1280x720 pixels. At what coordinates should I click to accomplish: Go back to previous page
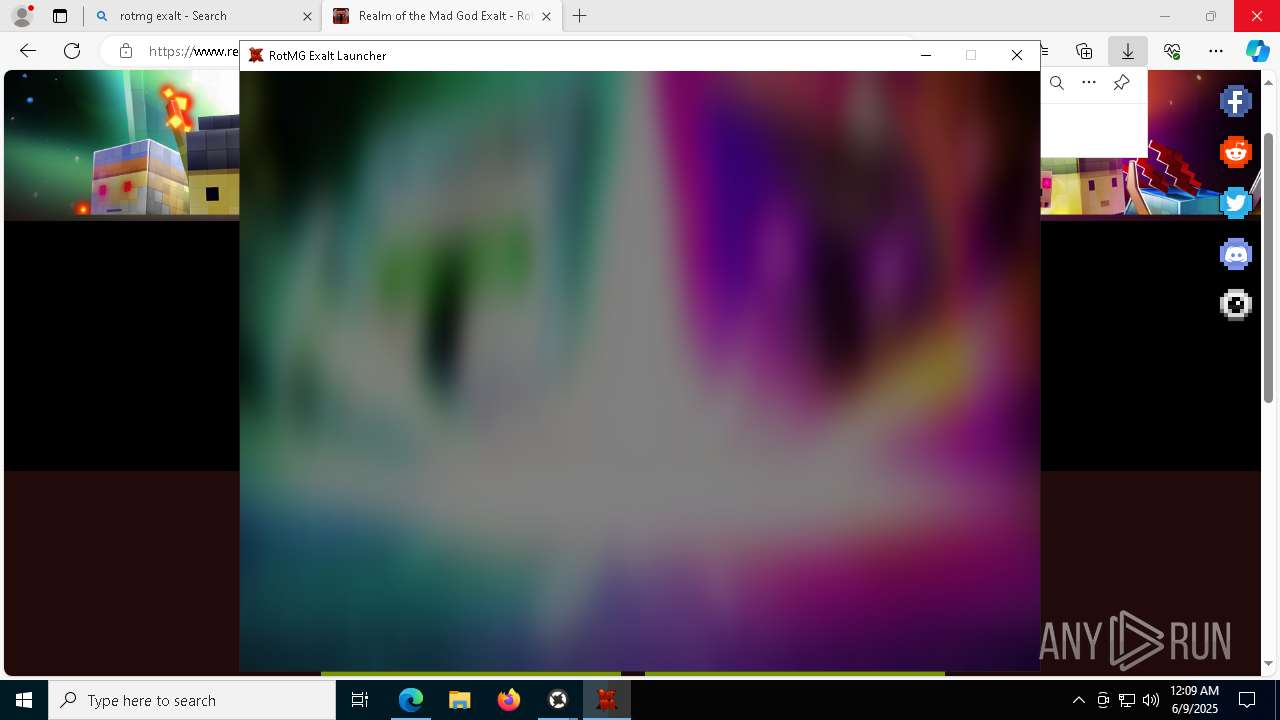click(28, 51)
